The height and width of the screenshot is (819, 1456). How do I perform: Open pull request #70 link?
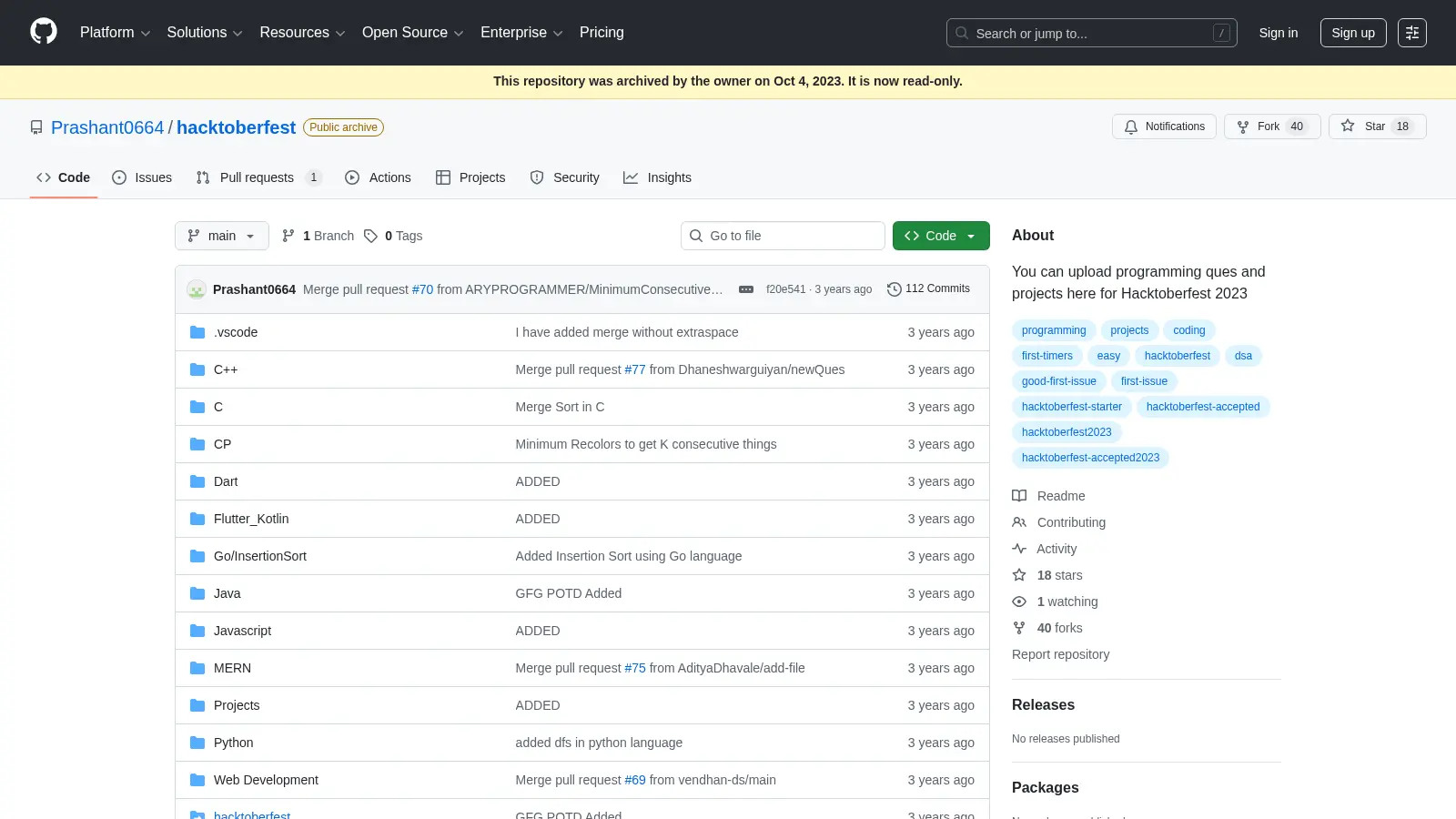(x=422, y=289)
